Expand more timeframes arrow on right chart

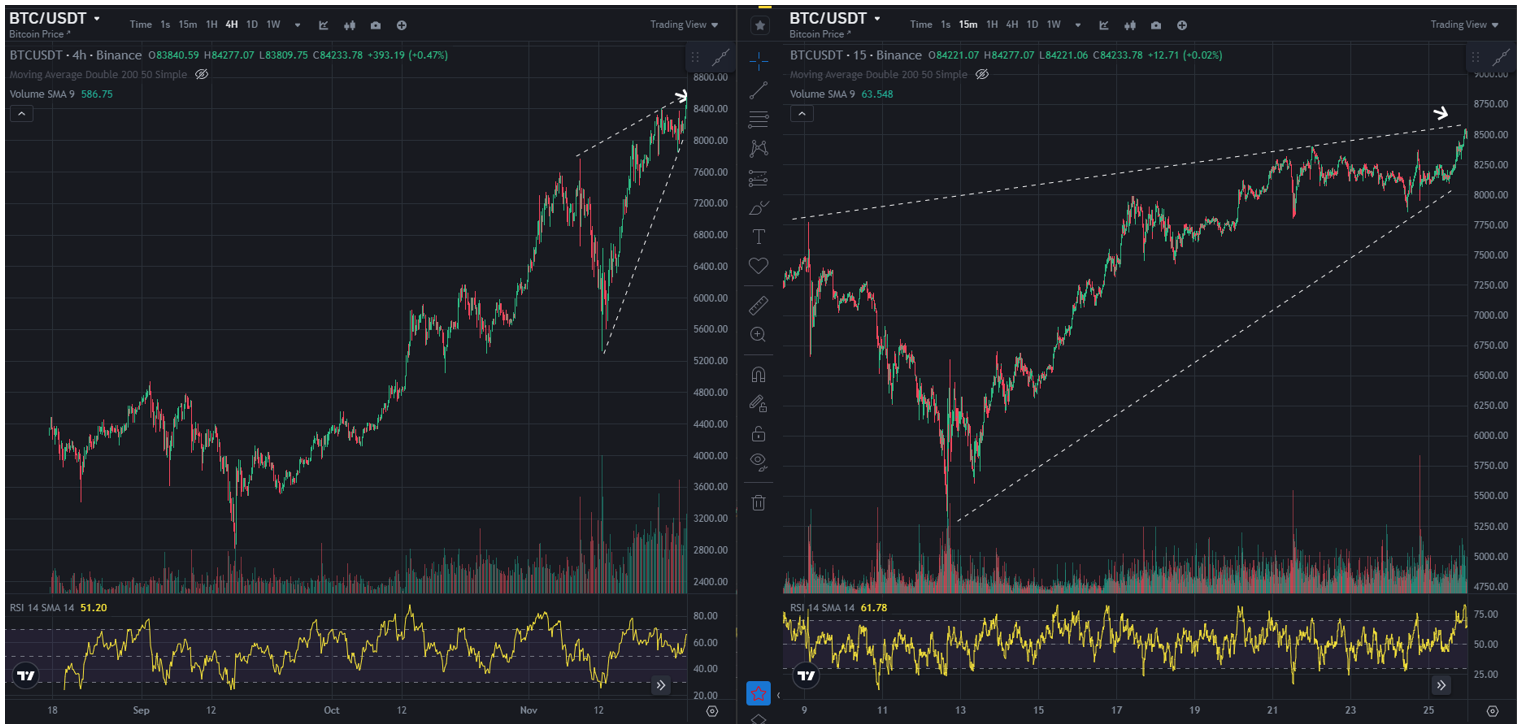tap(1079, 25)
